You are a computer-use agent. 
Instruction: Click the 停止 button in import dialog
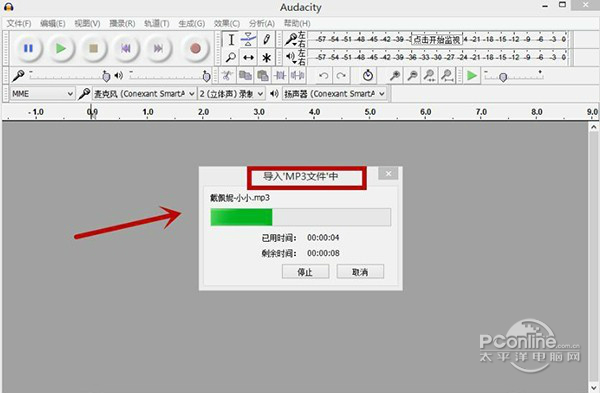(305, 272)
